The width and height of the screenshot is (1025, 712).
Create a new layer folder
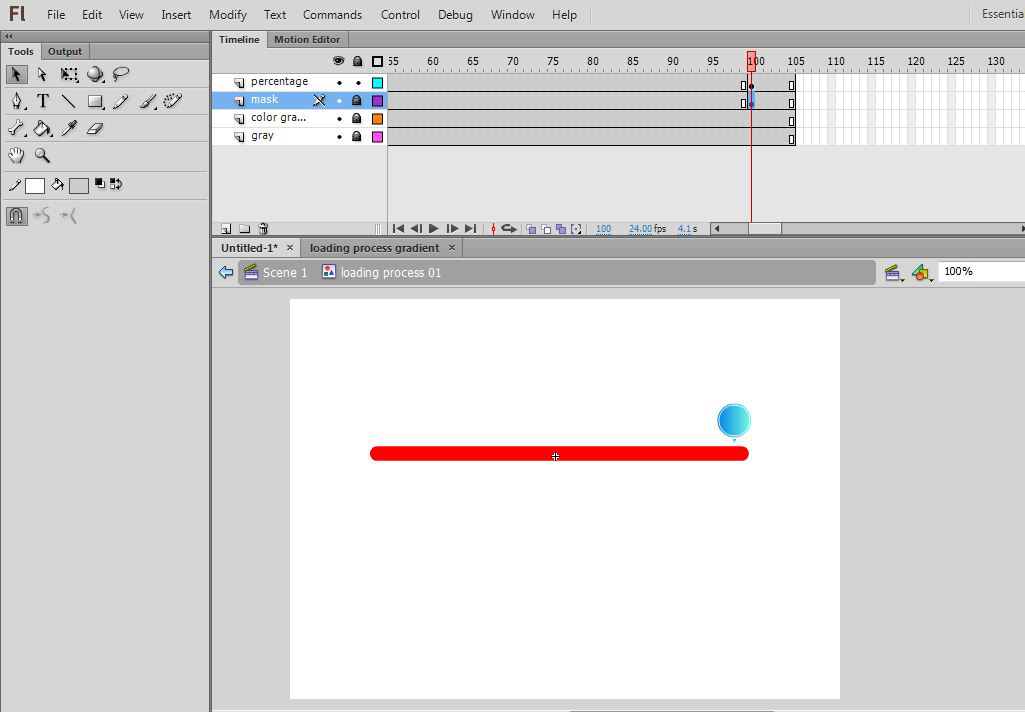tap(244, 229)
